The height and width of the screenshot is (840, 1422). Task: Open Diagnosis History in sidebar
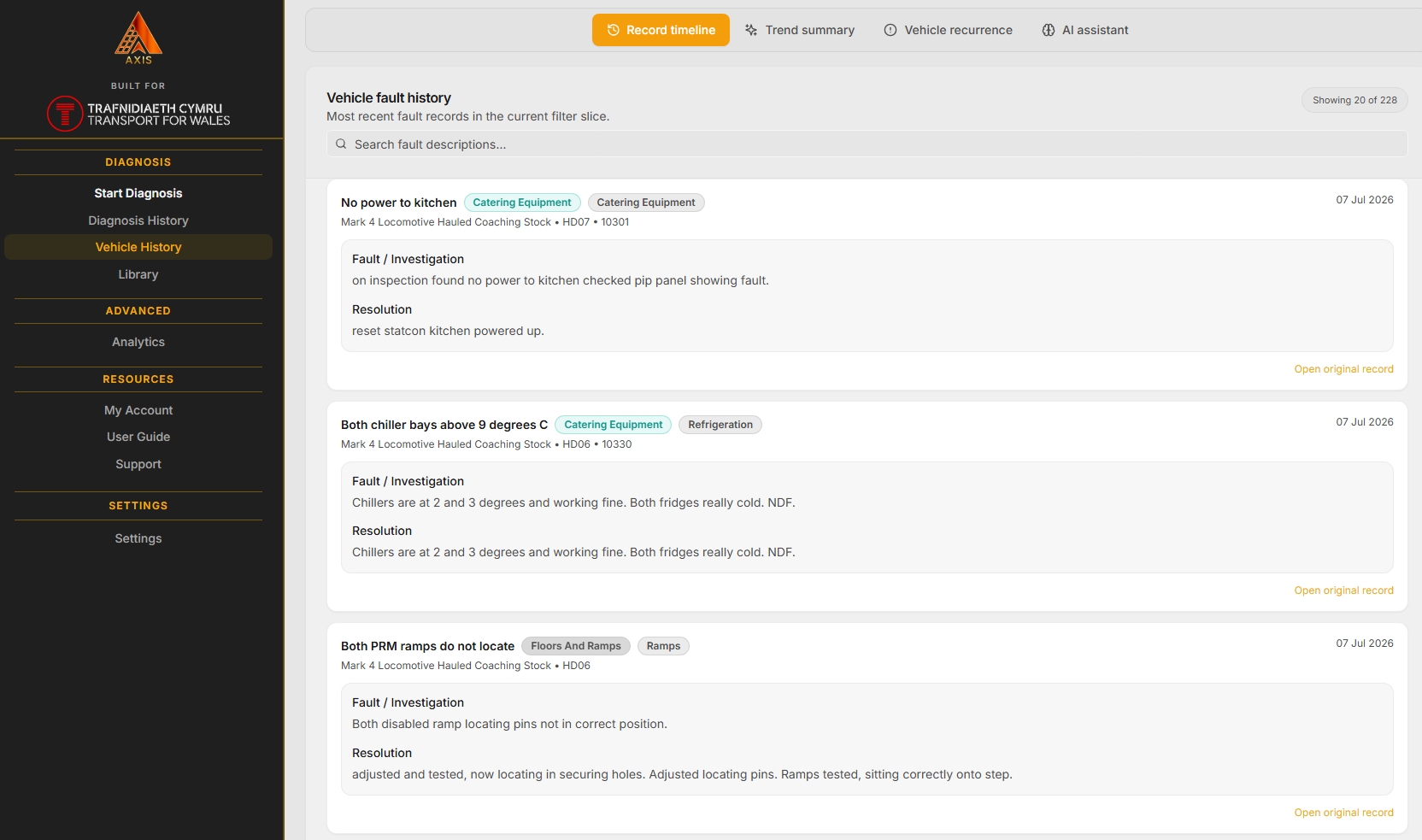coord(138,220)
